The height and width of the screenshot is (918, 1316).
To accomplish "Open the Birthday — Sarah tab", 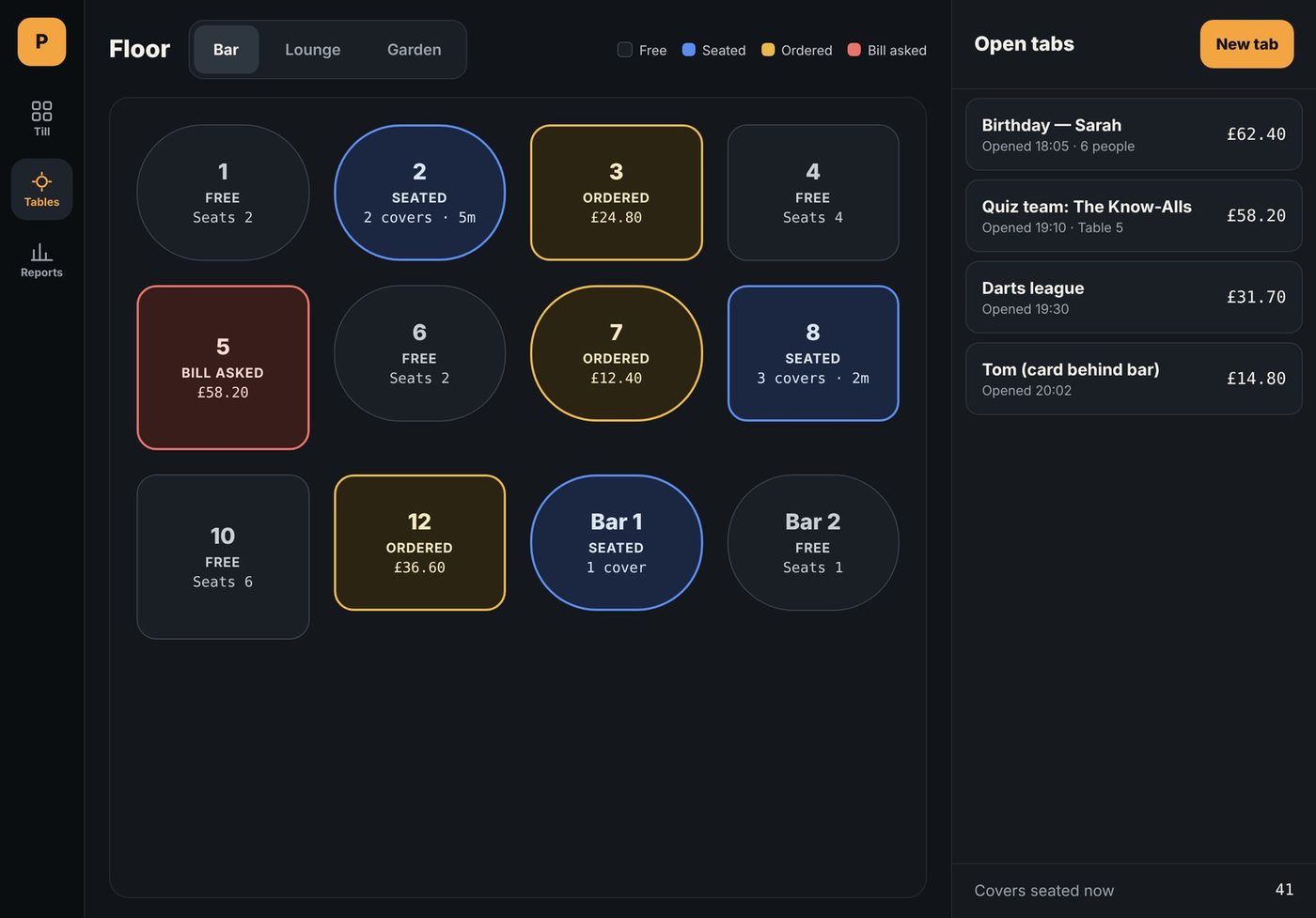I will (1134, 134).
